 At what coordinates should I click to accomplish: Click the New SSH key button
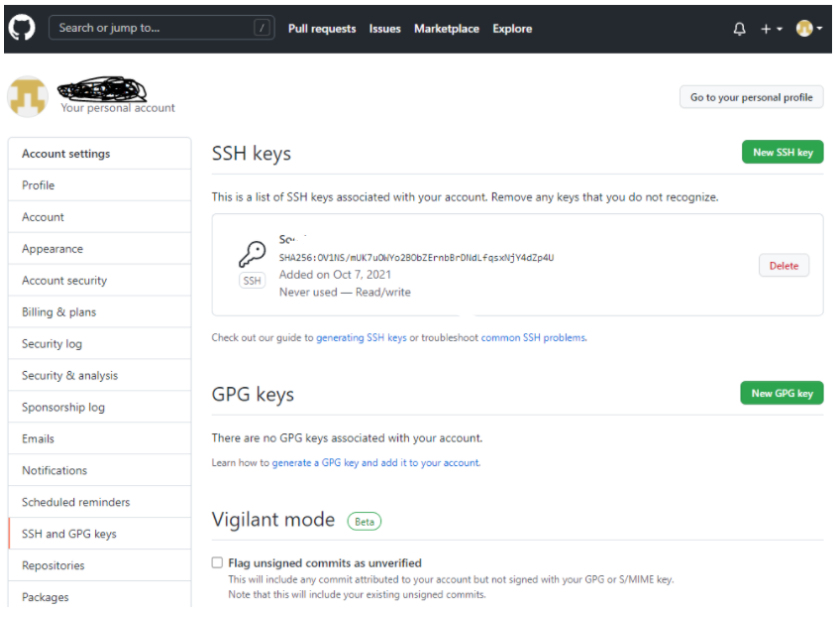click(x=783, y=153)
